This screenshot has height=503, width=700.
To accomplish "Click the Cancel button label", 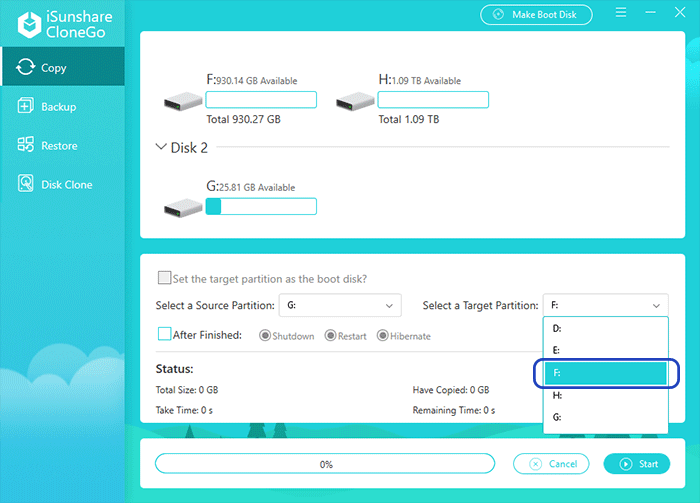I will (563, 464).
